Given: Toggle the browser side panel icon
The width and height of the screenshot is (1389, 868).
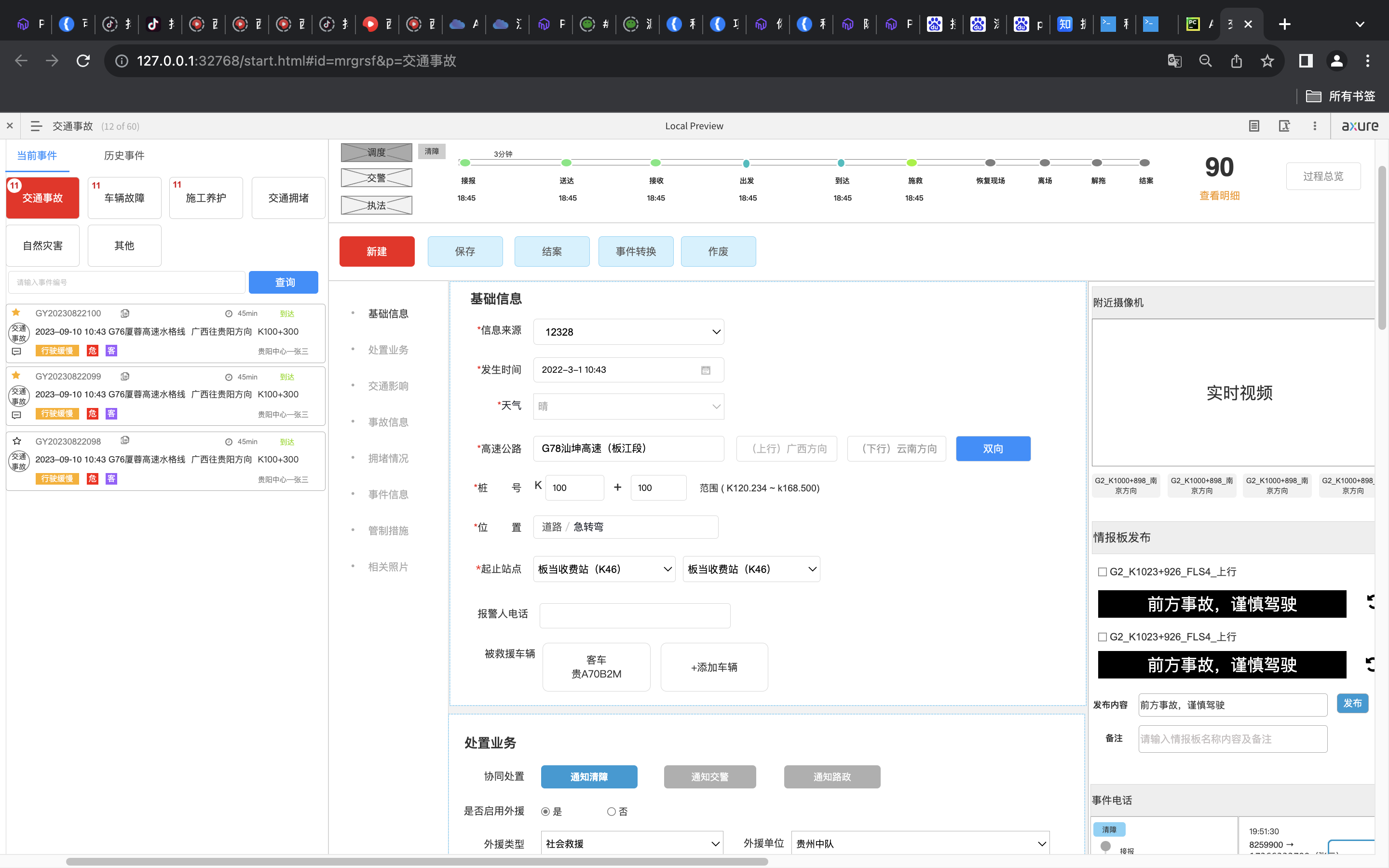Looking at the screenshot, I should pos(1306,61).
